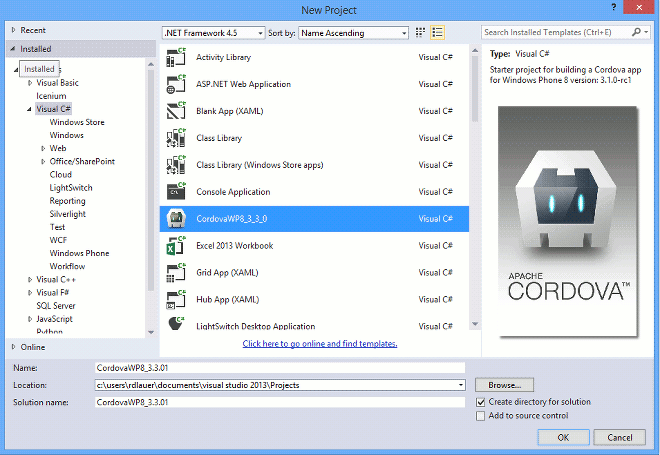Select Windows Store in the tree
Screen dimensions: 660x455
[x=77, y=122]
